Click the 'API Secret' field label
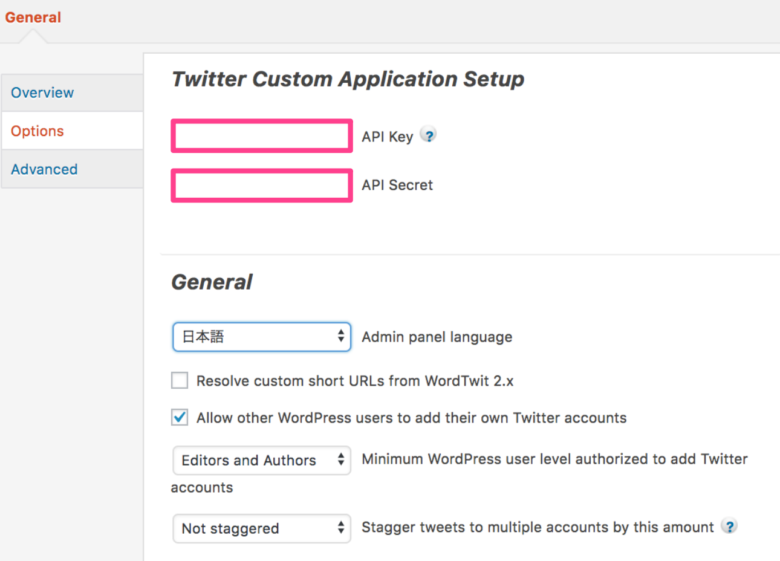This screenshot has width=780, height=561. coord(397,185)
